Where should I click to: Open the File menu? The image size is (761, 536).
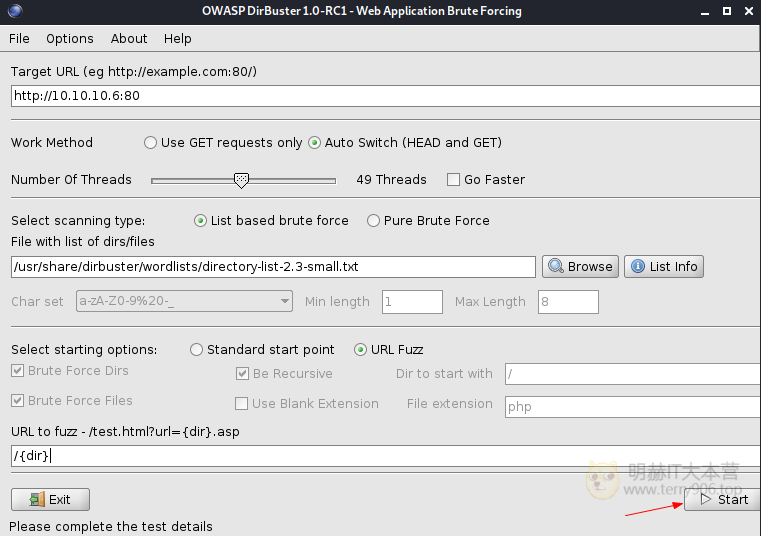click(19, 39)
